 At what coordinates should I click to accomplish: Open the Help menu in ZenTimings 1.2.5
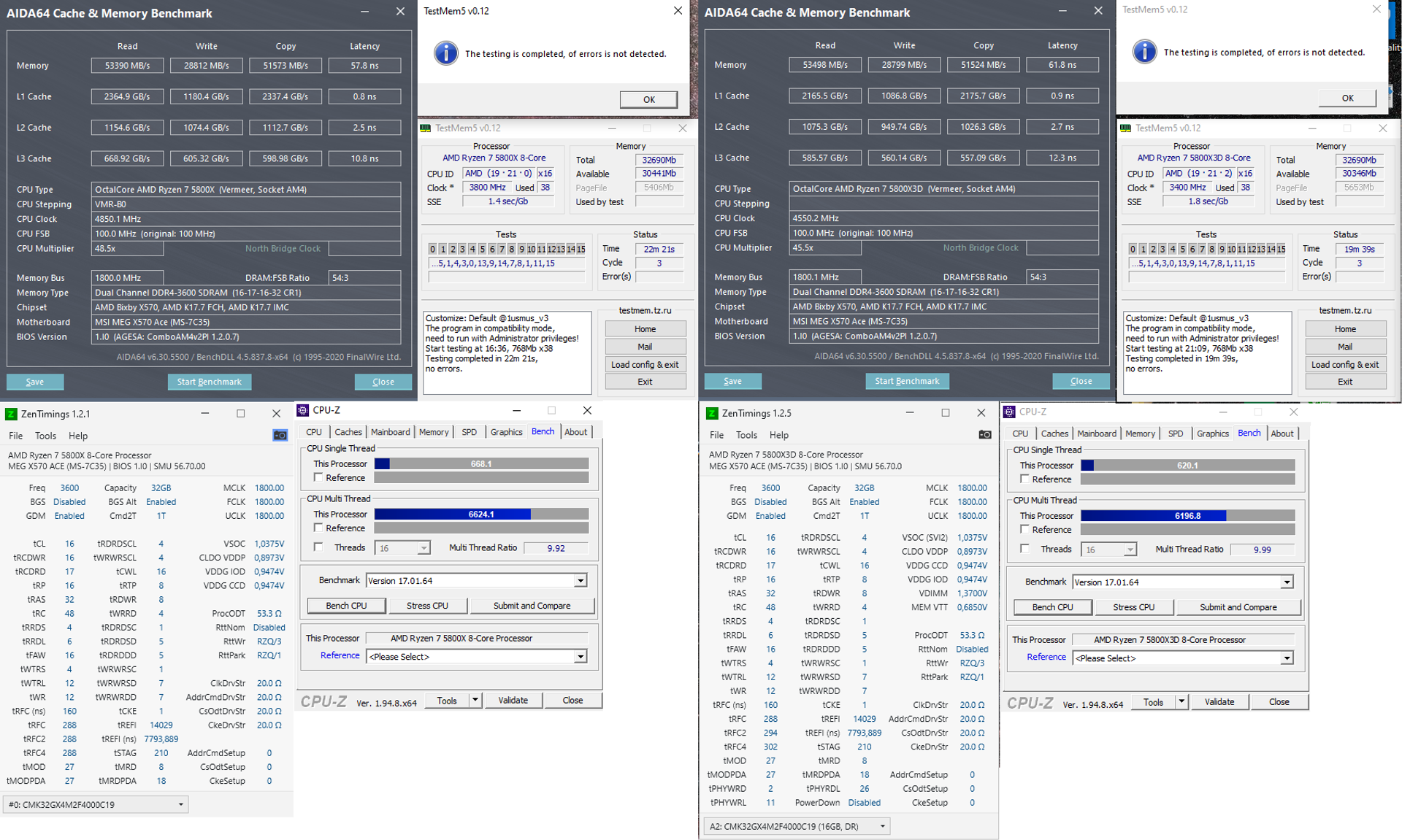click(779, 435)
